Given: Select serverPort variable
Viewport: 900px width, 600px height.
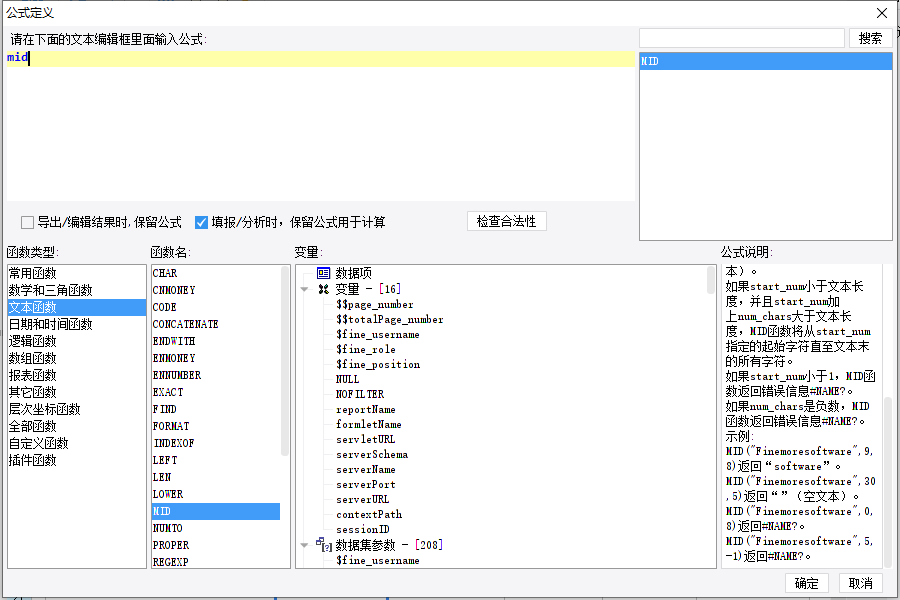Looking at the screenshot, I should coord(366,484).
